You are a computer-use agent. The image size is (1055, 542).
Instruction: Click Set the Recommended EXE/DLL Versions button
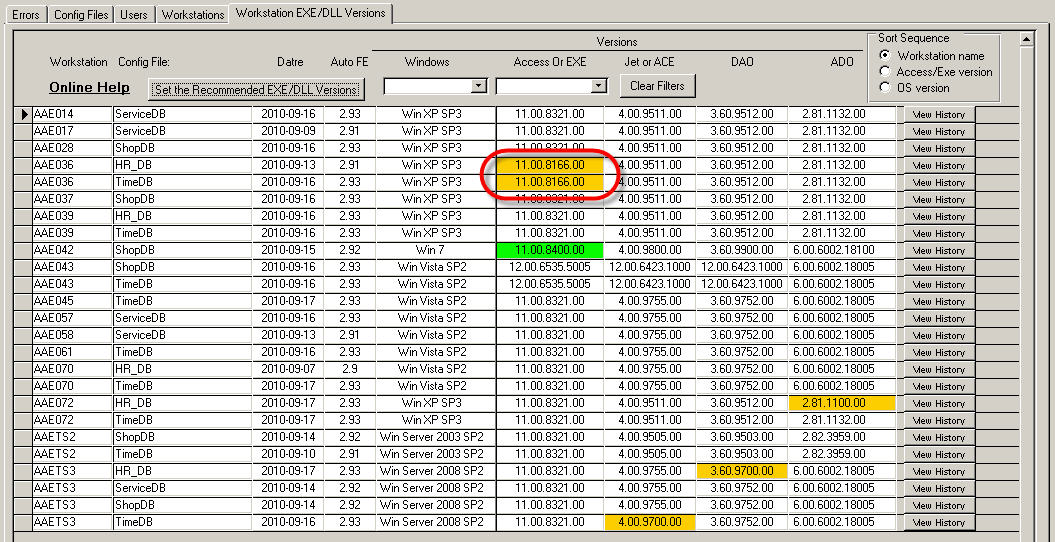[256, 89]
